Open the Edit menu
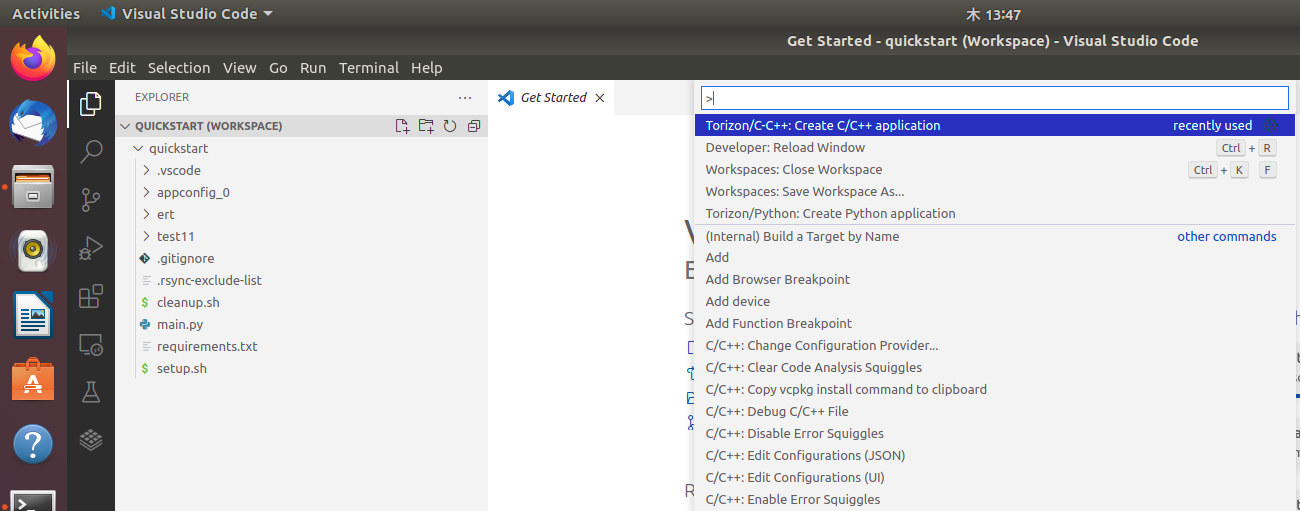 click(x=122, y=68)
